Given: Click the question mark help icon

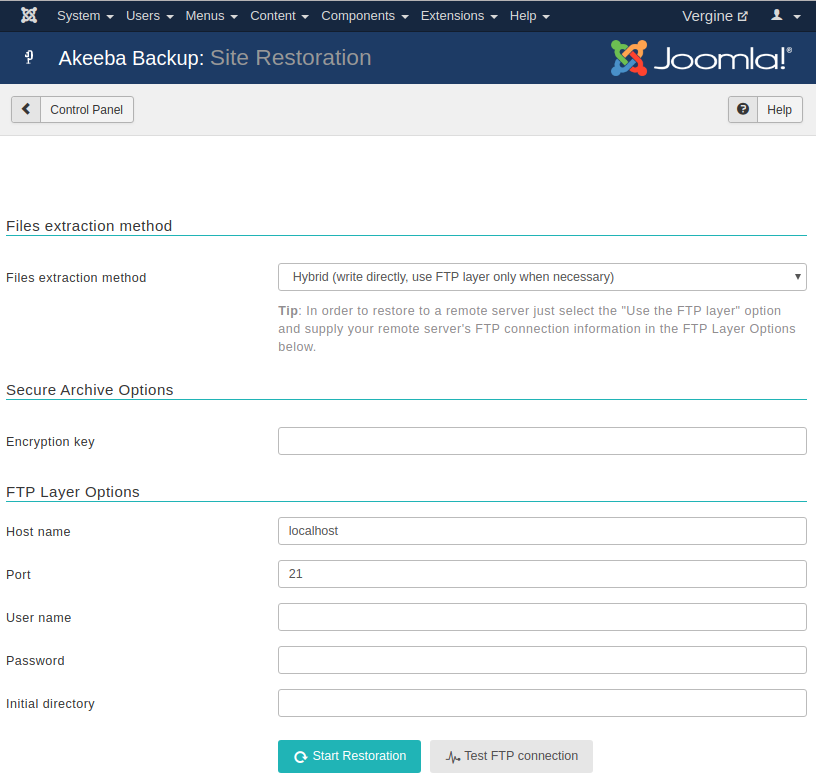Looking at the screenshot, I should (x=743, y=109).
